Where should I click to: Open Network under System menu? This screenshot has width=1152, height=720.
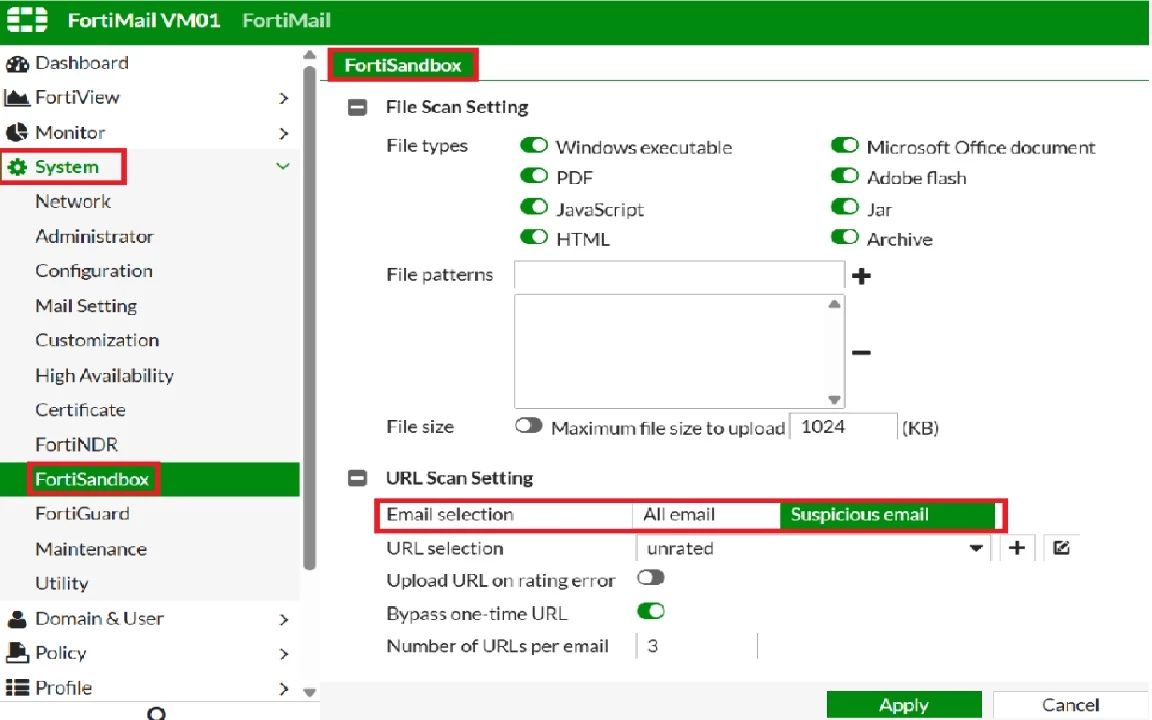73,201
